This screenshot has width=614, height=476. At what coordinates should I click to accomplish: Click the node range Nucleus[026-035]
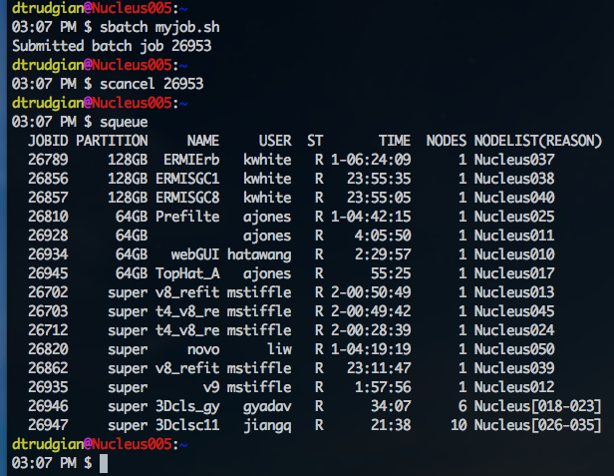click(538, 425)
